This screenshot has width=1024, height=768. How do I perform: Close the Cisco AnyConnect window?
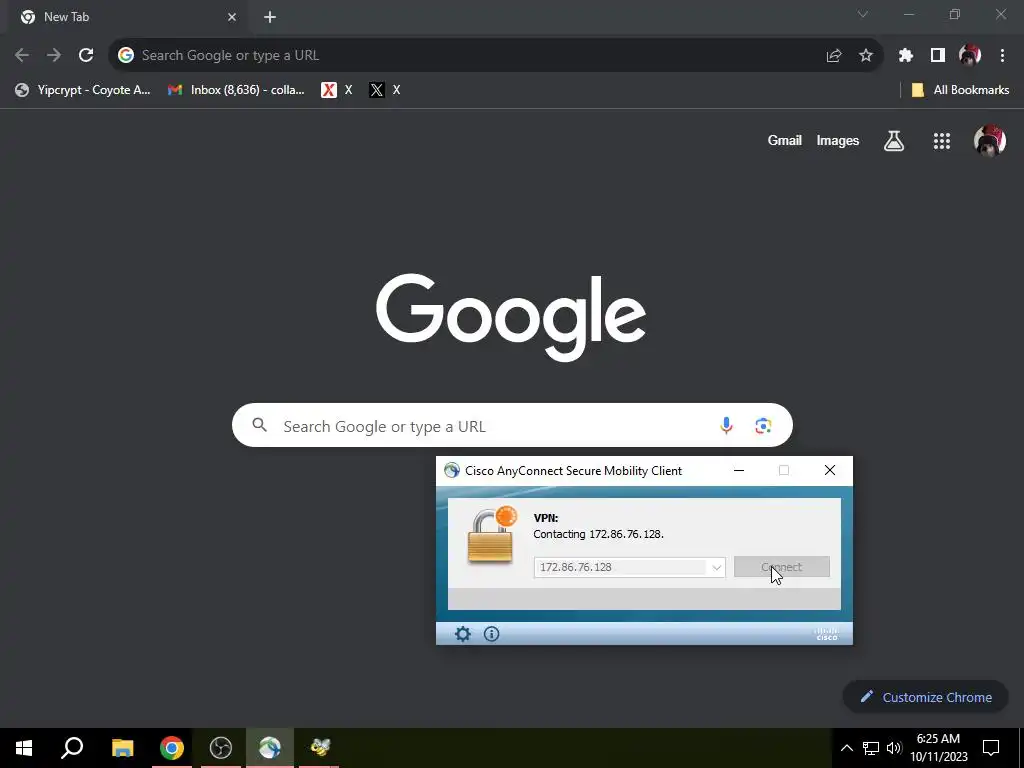coord(829,470)
